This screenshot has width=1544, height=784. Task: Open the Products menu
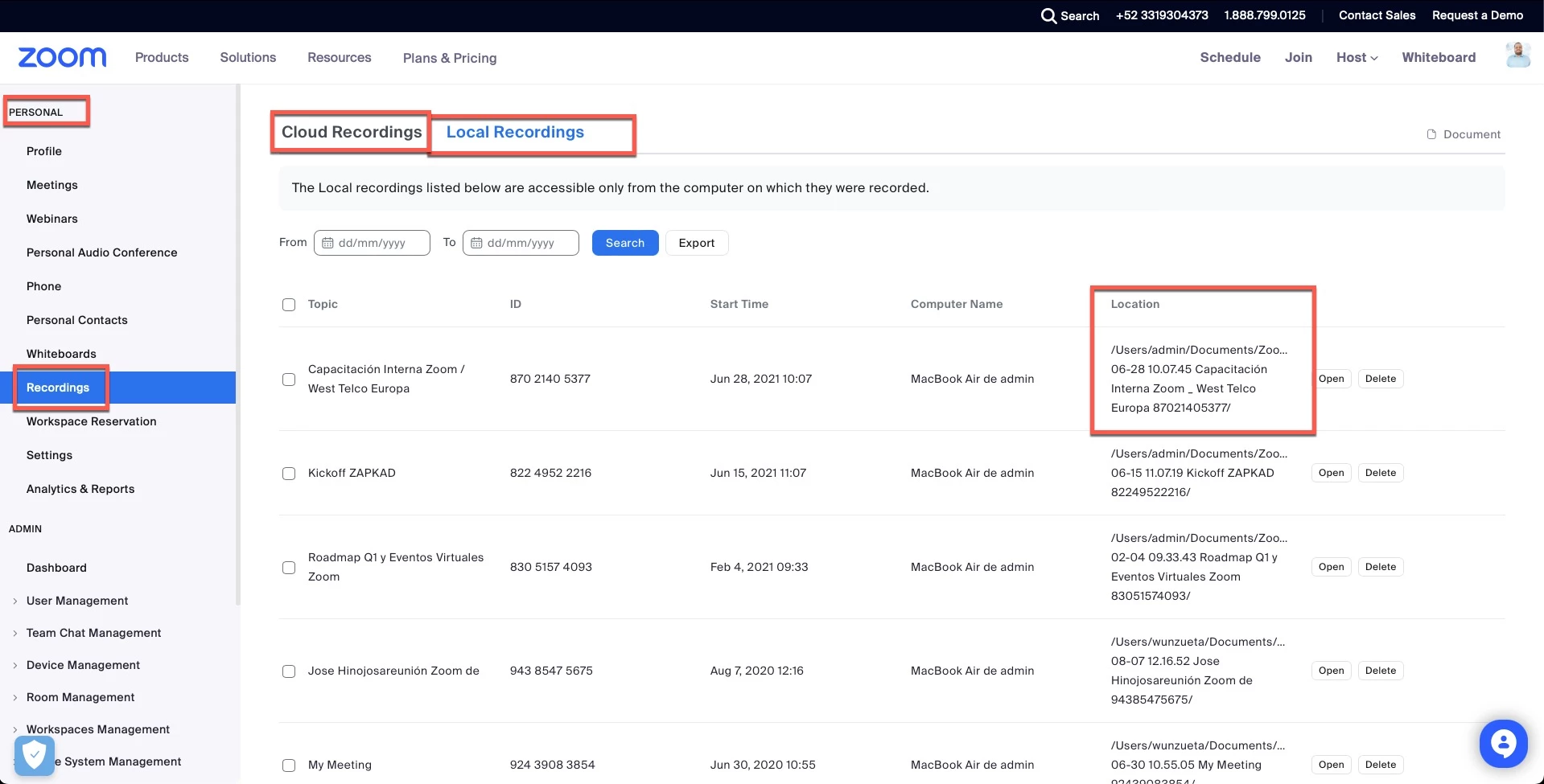(162, 57)
